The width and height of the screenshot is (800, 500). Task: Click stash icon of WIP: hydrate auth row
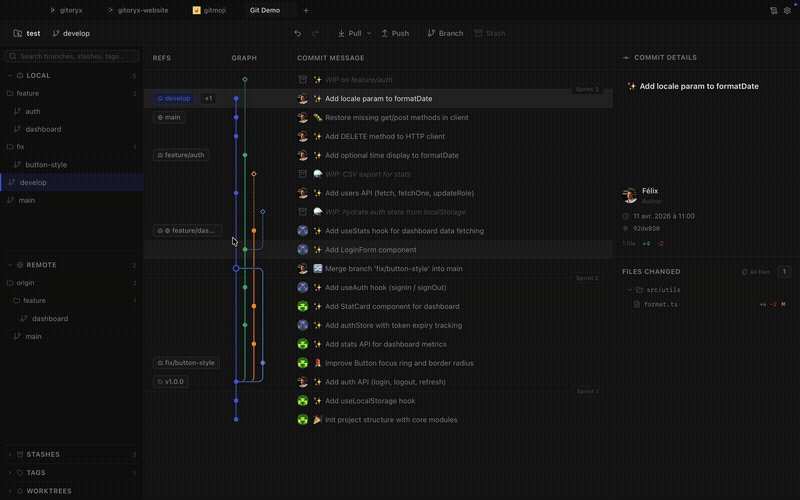[303, 212]
